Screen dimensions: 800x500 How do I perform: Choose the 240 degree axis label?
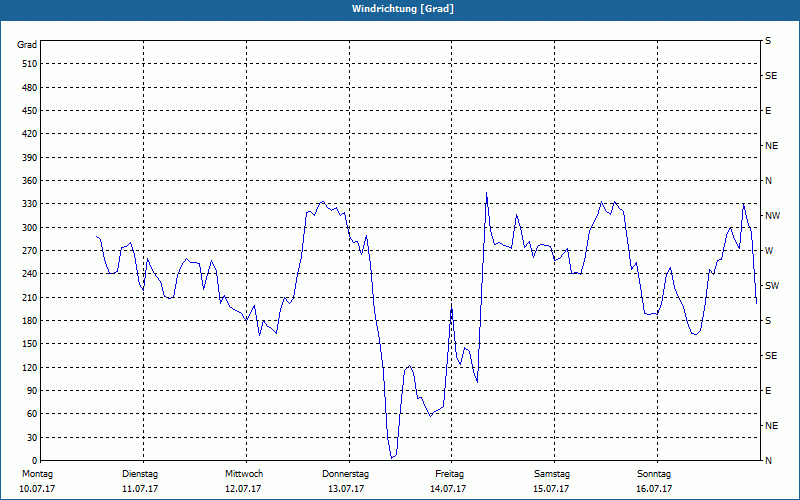[30, 274]
